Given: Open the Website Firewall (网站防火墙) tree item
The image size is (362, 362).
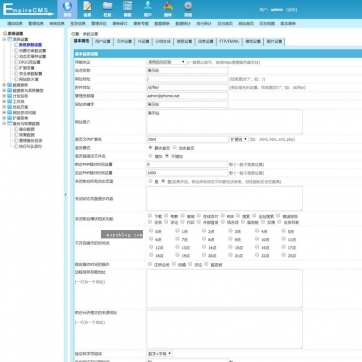Looking at the screenshot, I should coord(29,79).
